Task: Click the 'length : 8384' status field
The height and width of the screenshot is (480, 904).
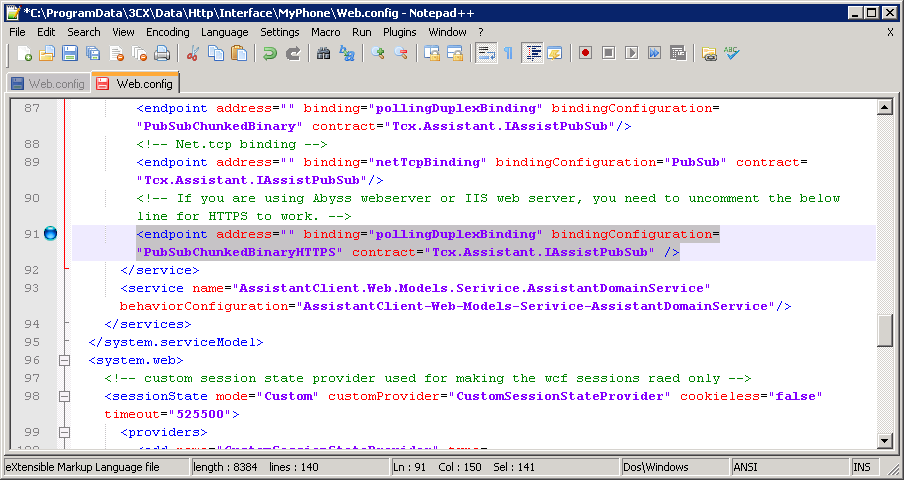Action: [291, 467]
